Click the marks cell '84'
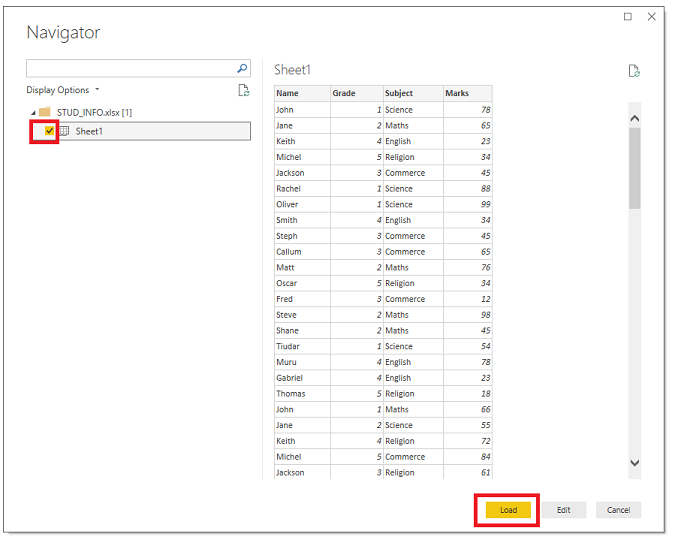 [x=468, y=457]
